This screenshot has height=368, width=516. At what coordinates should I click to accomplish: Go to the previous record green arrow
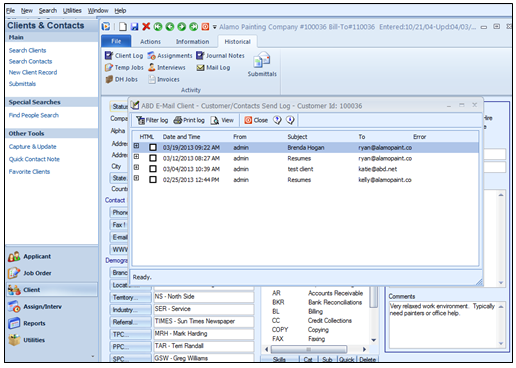170,27
